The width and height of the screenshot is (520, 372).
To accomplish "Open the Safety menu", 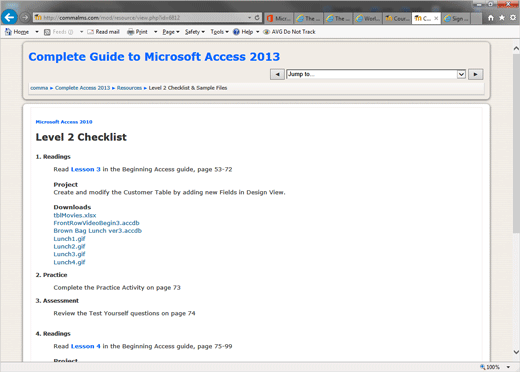I will tap(195, 32).
